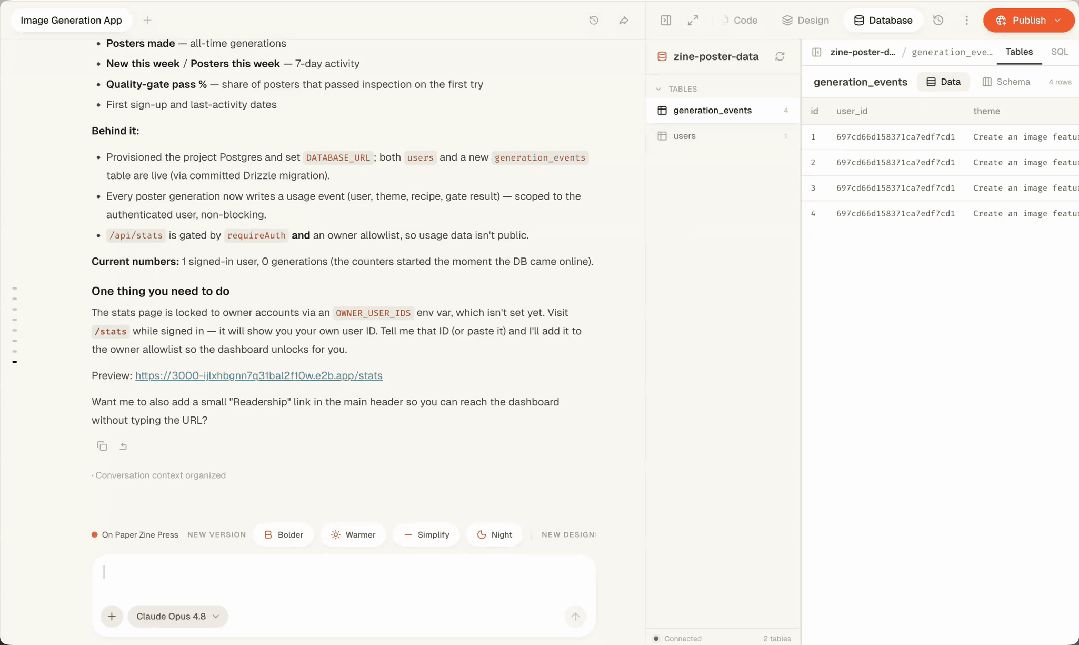Image resolution: width=1079 pixels, height=645 pixels.
Task: Click the Connected status indicator
Action: [x=677, y=638]
